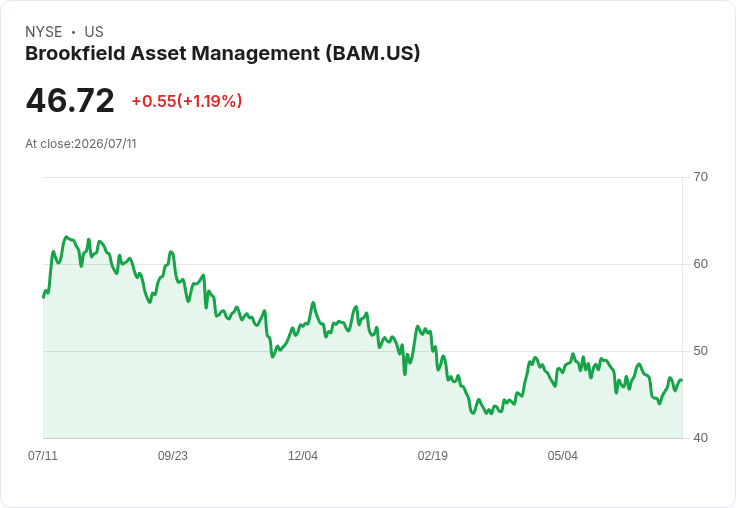Click the 40 price axis label
The image size is (736, 508).
[700, 438]
